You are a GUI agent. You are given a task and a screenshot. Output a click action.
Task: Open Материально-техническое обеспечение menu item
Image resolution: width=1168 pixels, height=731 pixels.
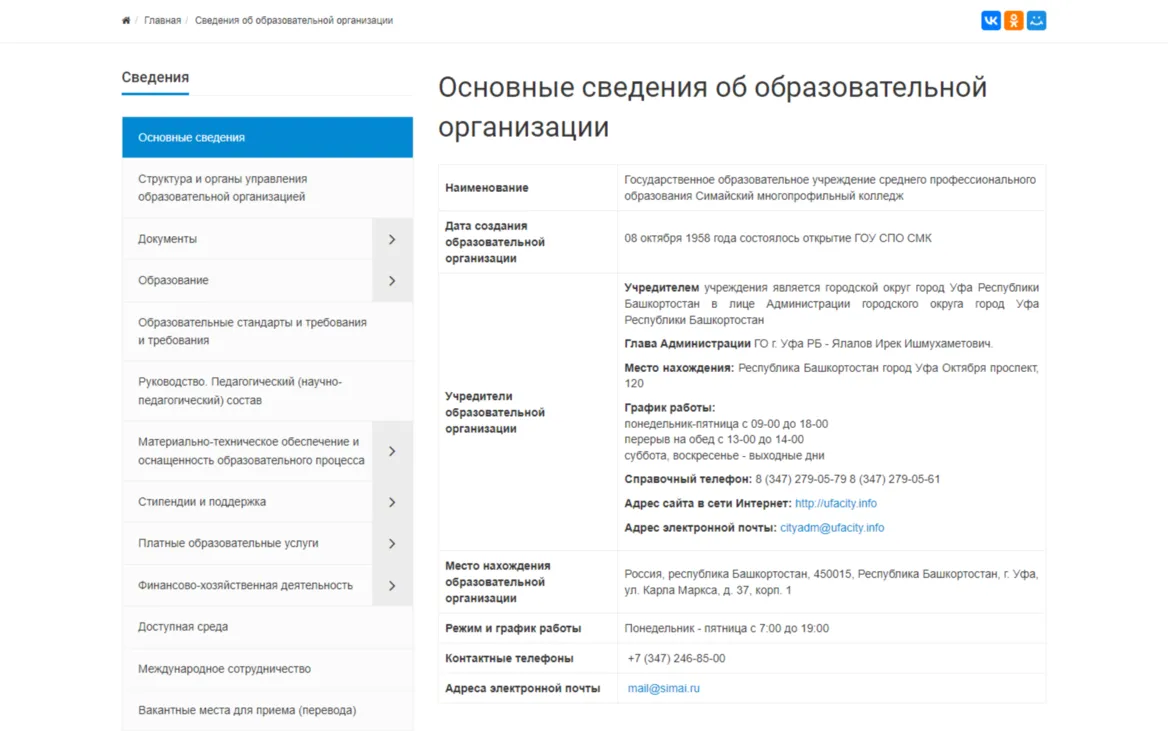(247, 451)
